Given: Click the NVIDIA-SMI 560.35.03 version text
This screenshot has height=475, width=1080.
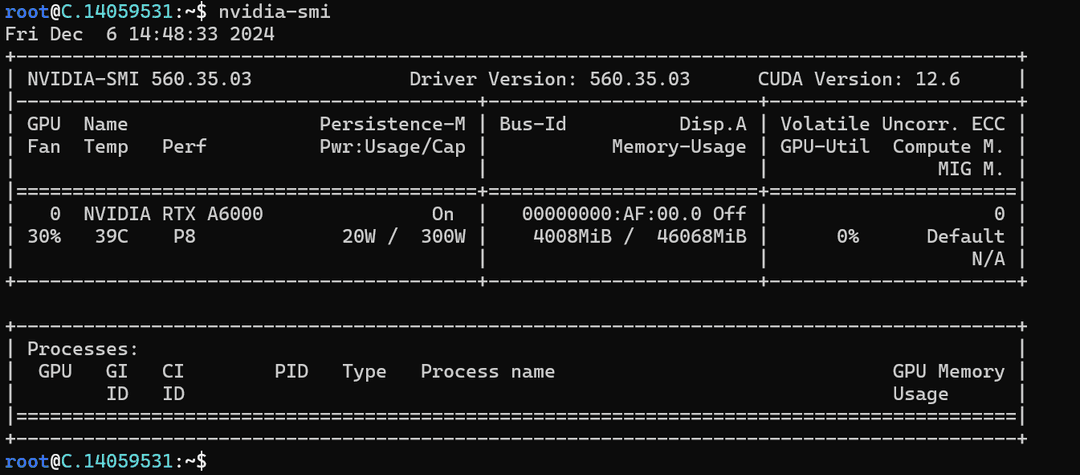Looking at the screenshot, I should (x=140, y=79).
